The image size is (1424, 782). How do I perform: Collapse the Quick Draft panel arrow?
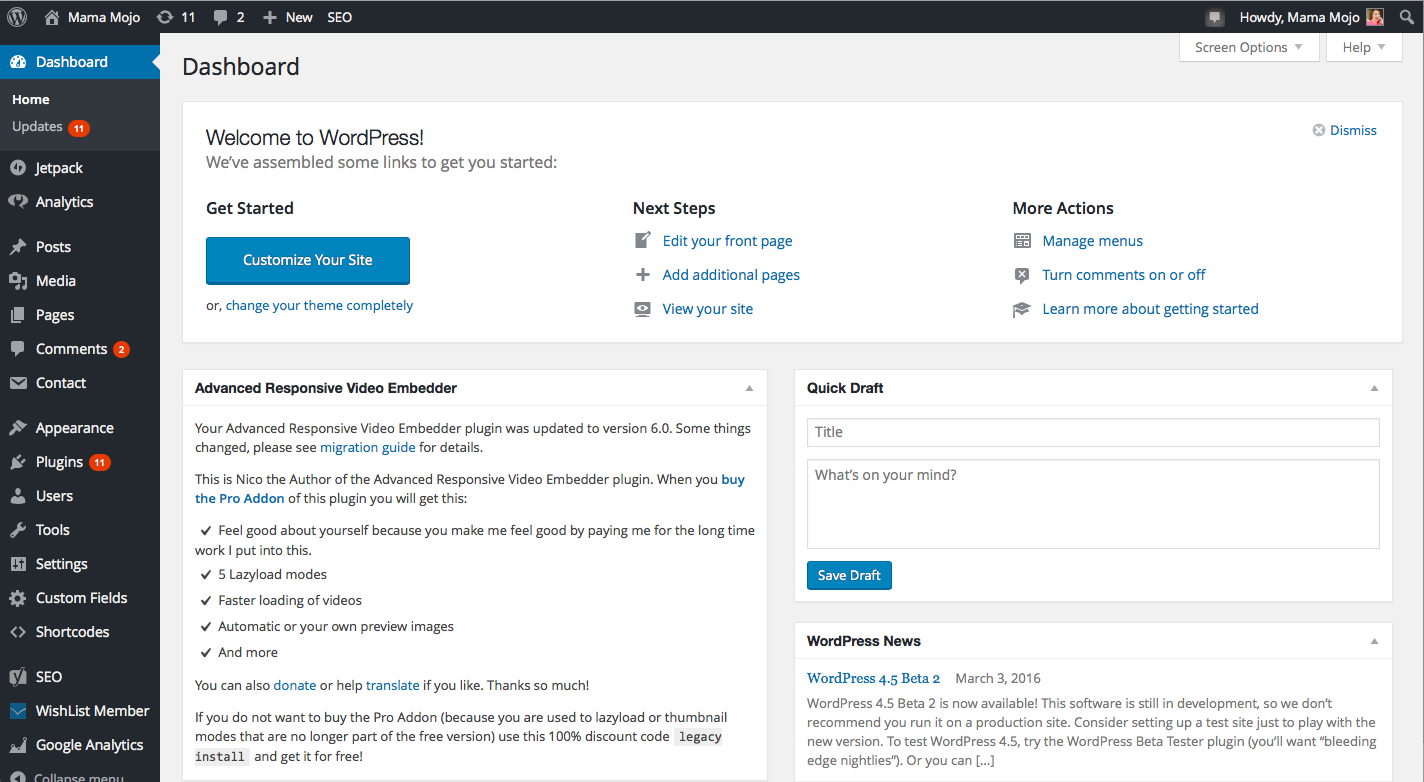[x=1374, y=388]
